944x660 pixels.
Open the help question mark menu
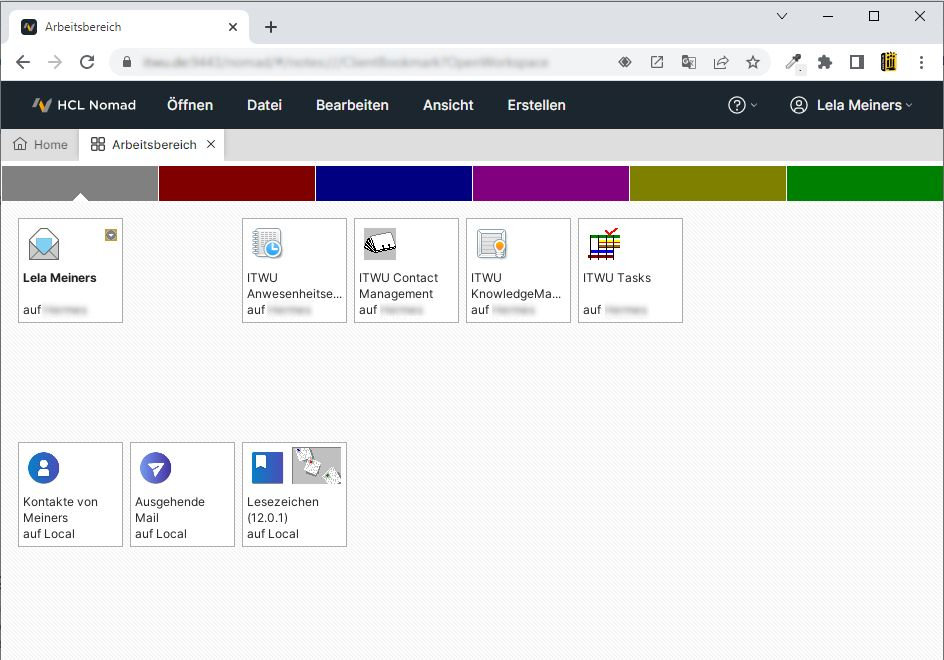[742, 105]
